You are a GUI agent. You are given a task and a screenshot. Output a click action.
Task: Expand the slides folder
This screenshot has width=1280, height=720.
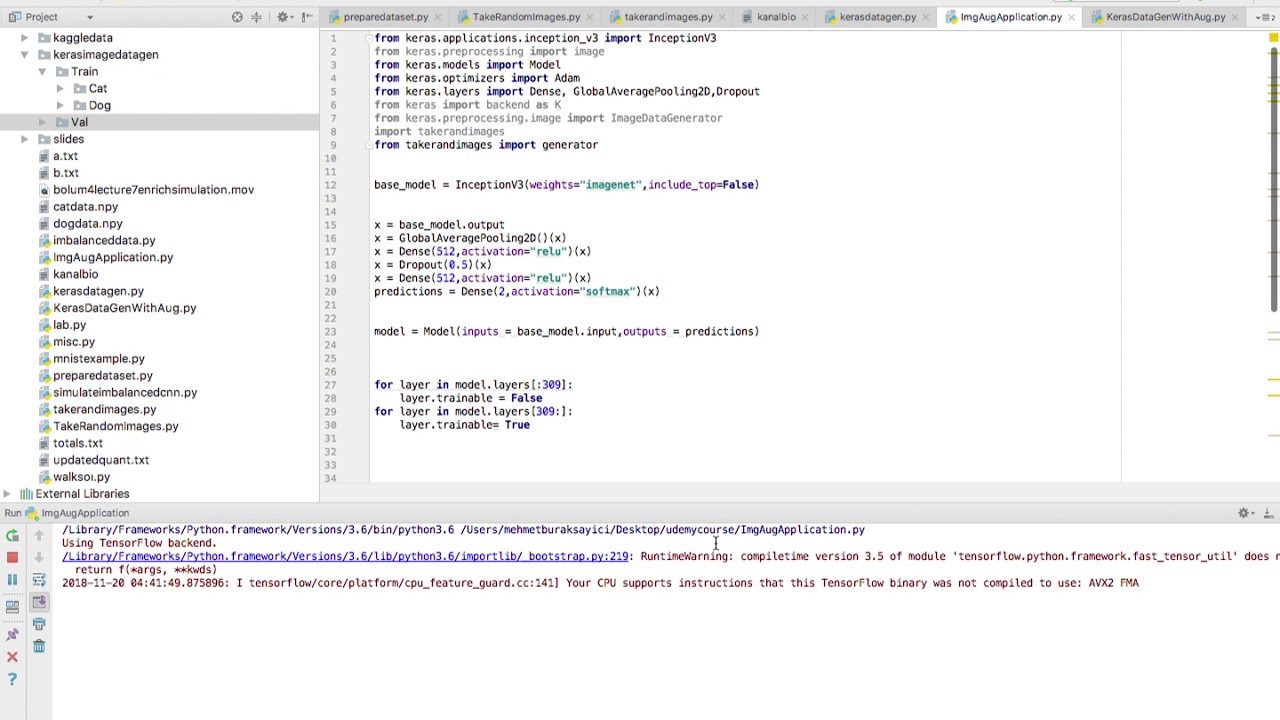(24, 139)
